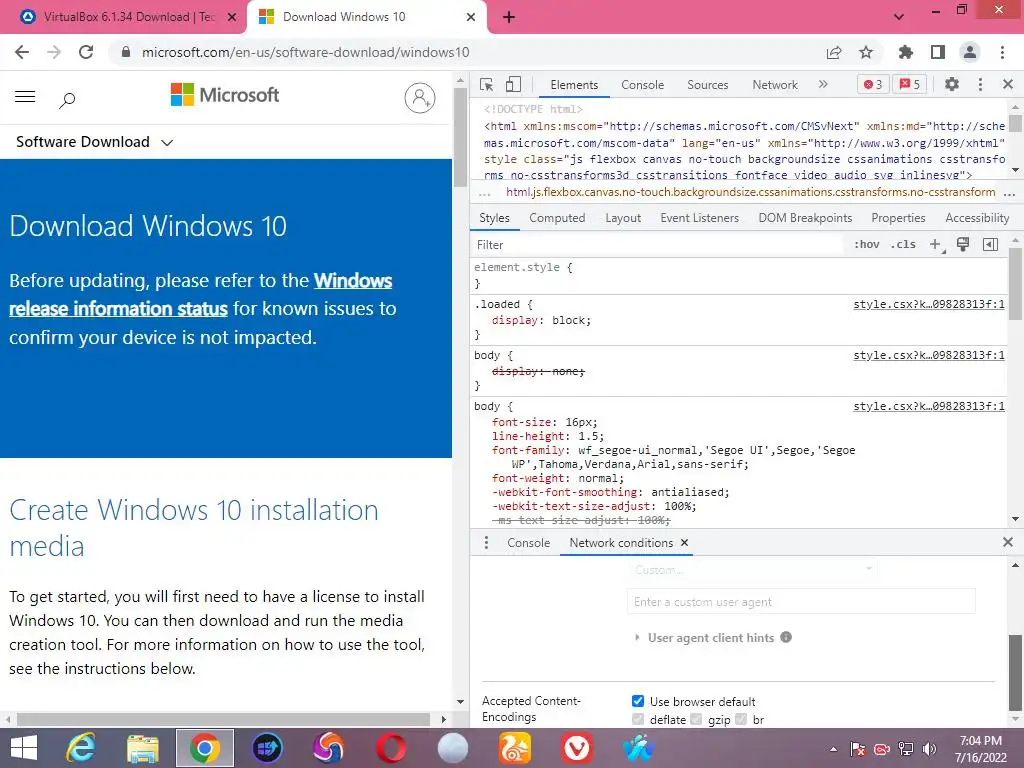
Task: Switch to the Sources tab
Action: pyautogui.click(x=707, y=85)
